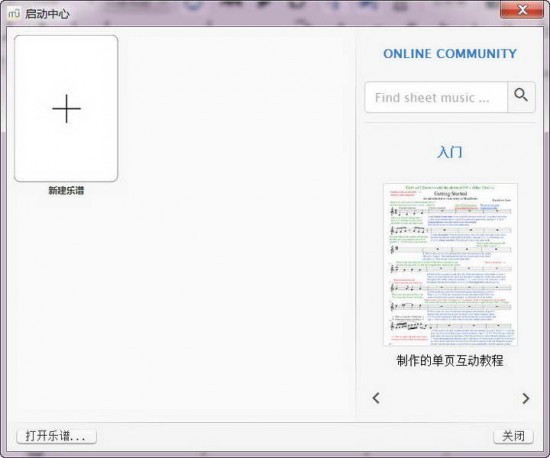
Task: Open the ONLINE COMMUNITY link
Action: point(450,54)
